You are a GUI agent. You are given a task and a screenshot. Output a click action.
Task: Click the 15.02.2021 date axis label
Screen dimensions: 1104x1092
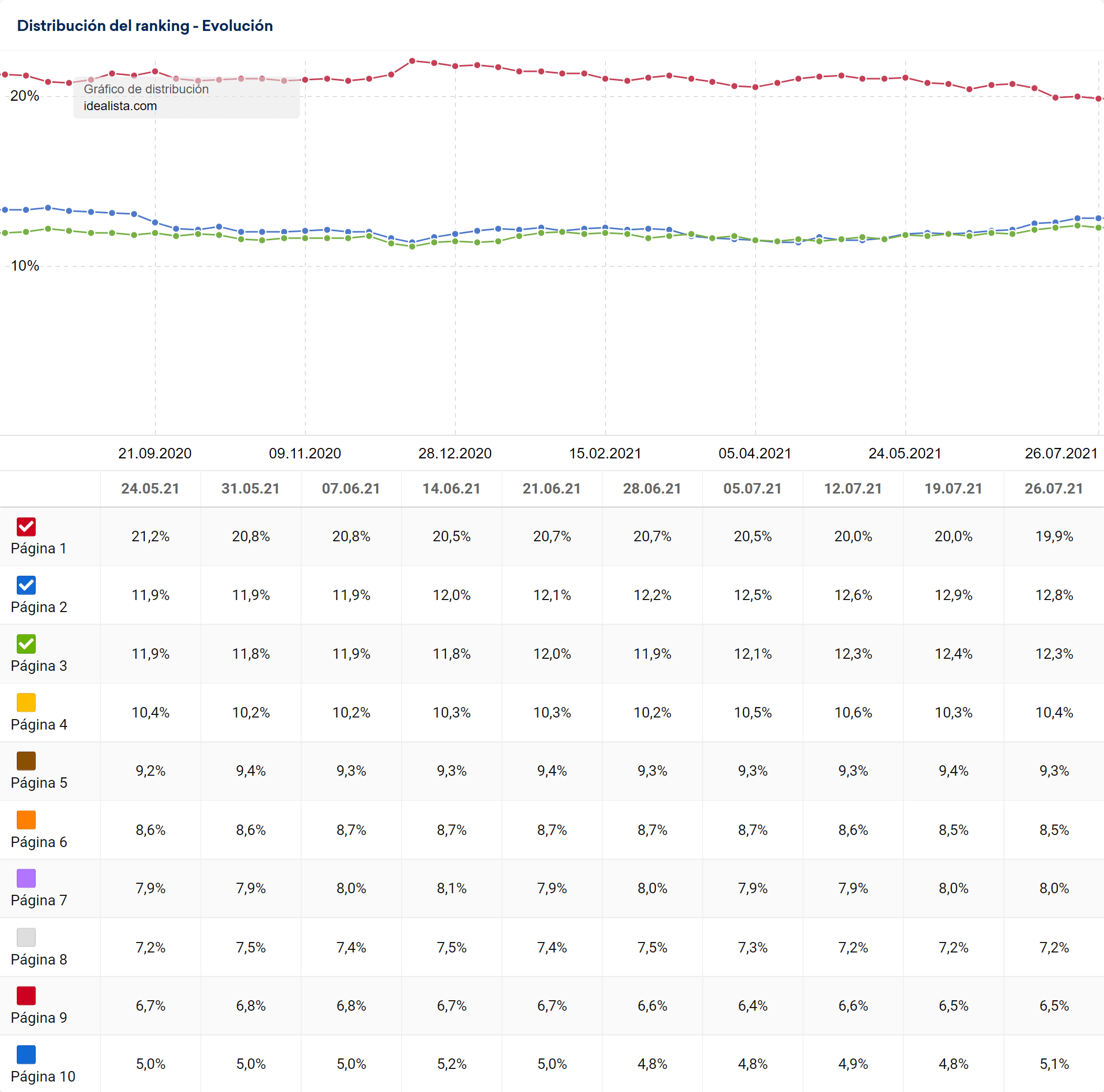tap(605, 454)
